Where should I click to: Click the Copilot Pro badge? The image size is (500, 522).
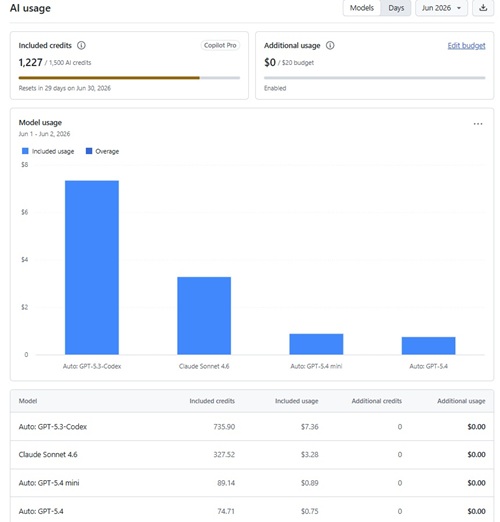[x=220, y=45]
